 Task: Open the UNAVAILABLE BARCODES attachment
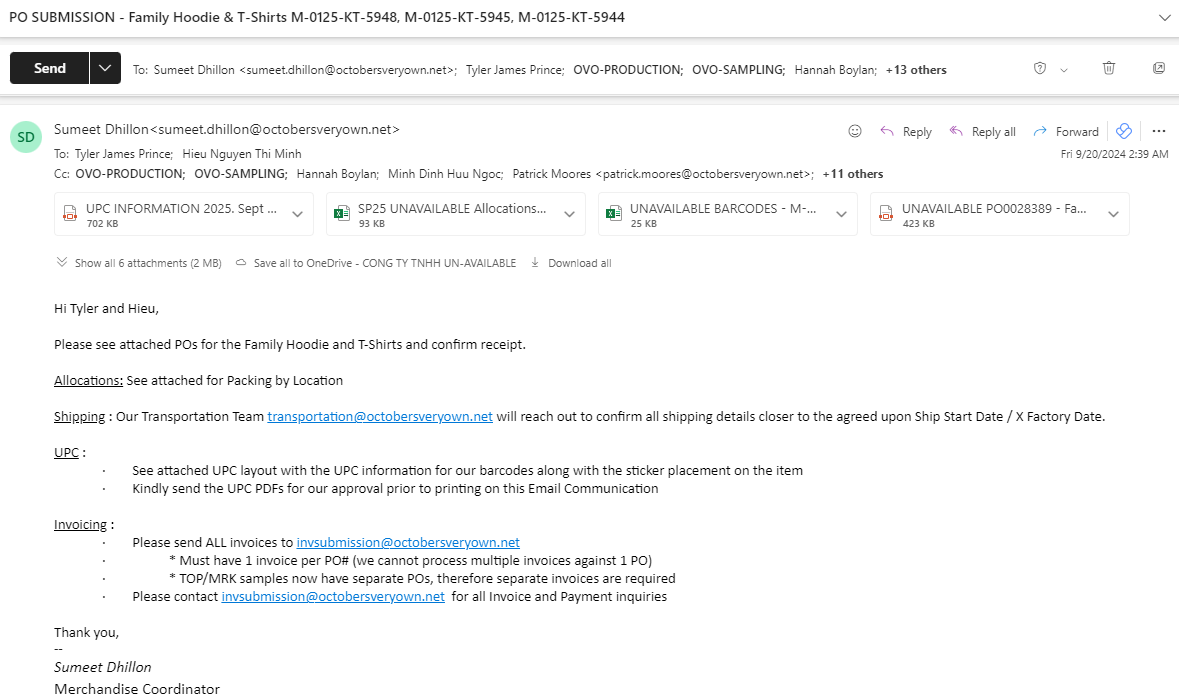click(x=718, y=214)
